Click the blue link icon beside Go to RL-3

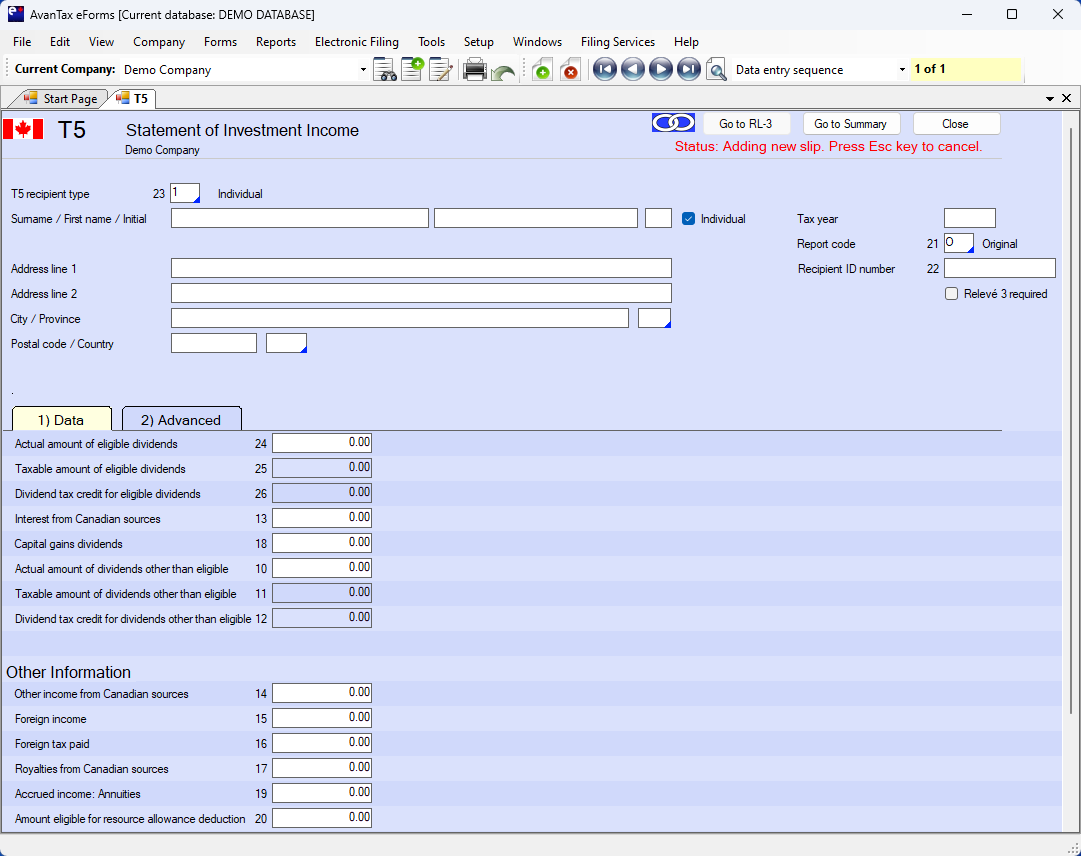pyautogui.click(x=673, y=123)
